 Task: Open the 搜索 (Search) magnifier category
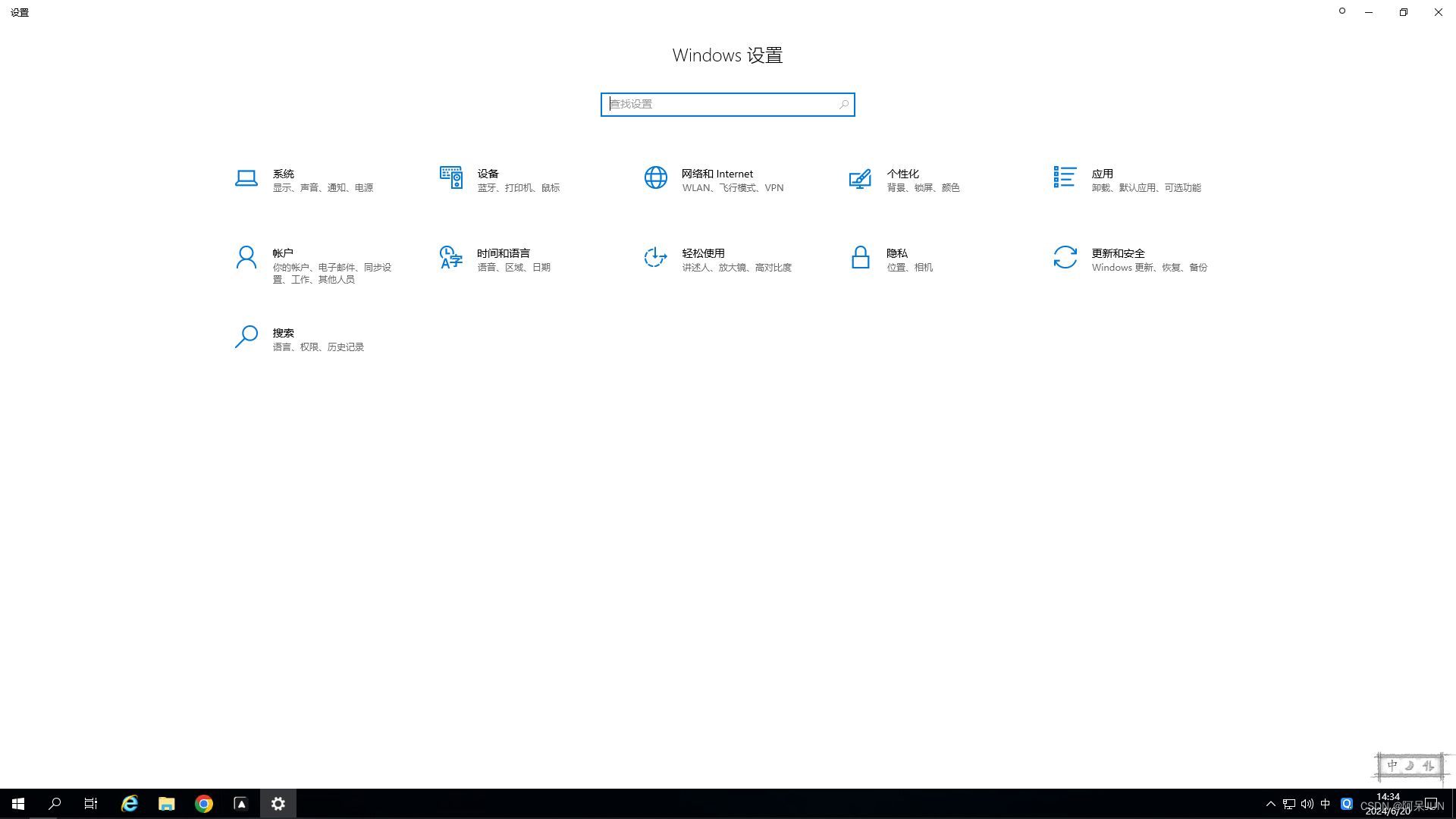pos(246,337)
